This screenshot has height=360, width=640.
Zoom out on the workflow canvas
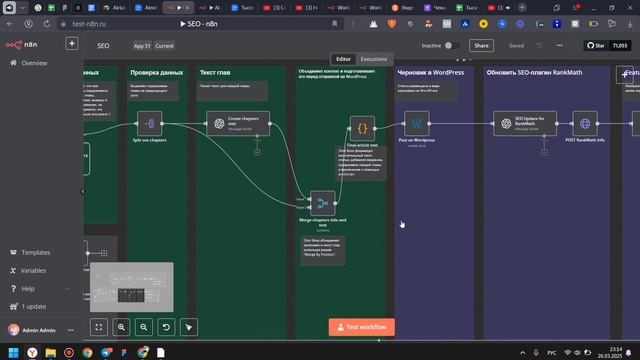pyautogui.click(x=144, y=327)
